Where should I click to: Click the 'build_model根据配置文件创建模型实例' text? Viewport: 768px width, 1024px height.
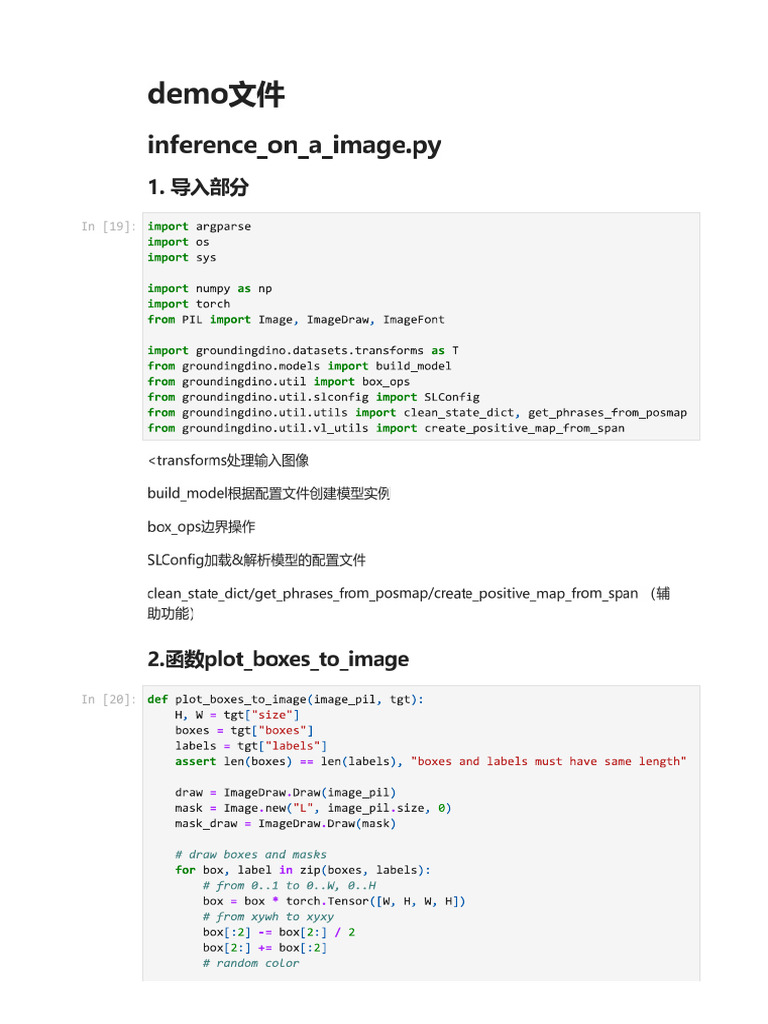(268, 494)
